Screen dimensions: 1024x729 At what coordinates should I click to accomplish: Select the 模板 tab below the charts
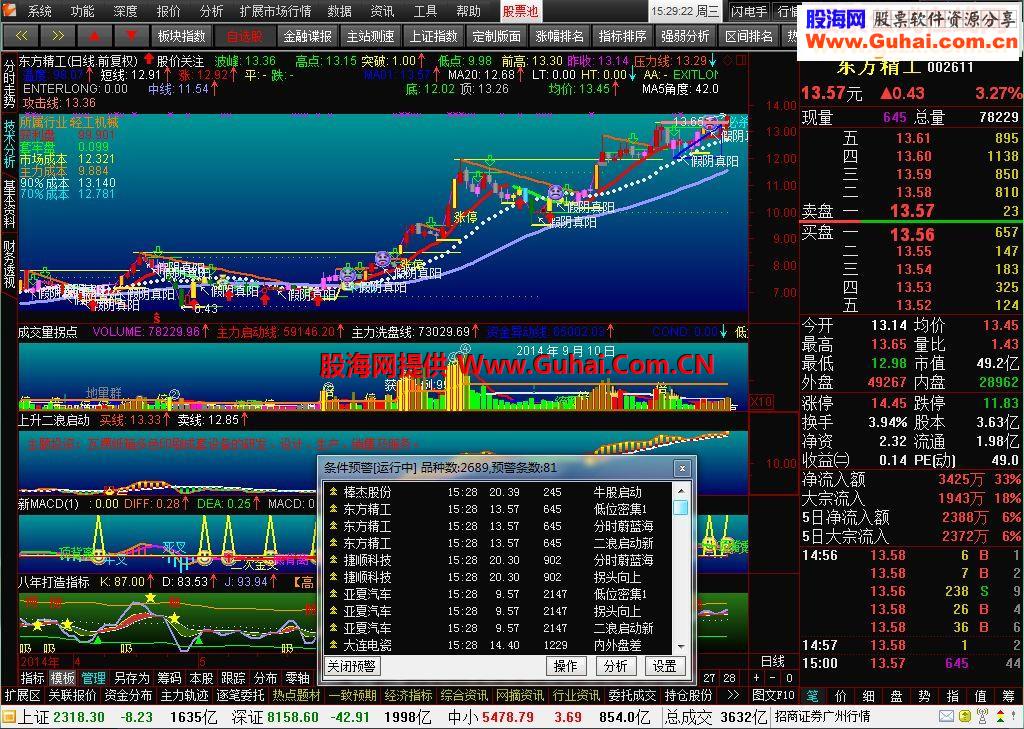point(63,678)
